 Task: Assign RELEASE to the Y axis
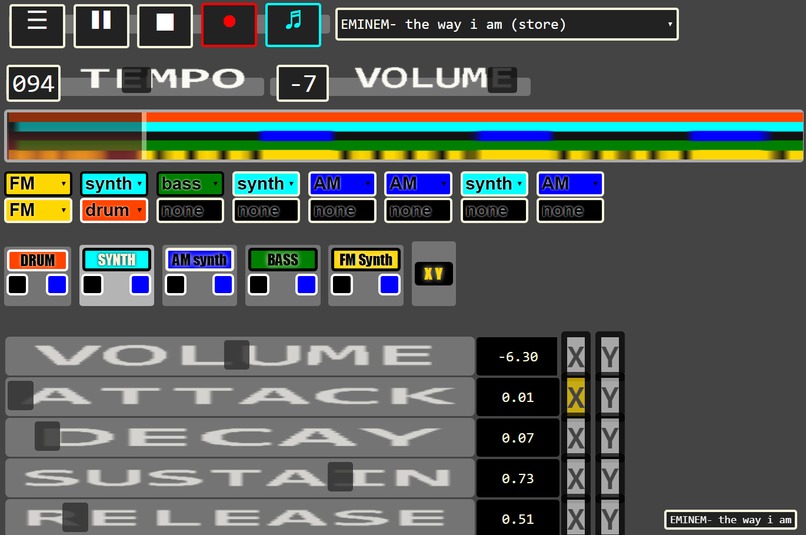coord(610,518)
